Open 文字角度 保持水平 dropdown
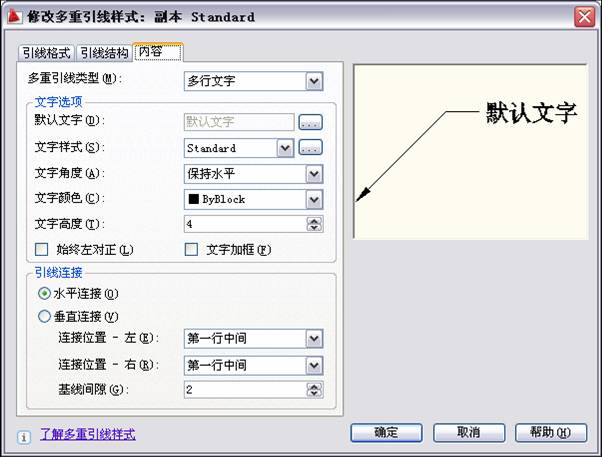 click(x=314, y=174)
